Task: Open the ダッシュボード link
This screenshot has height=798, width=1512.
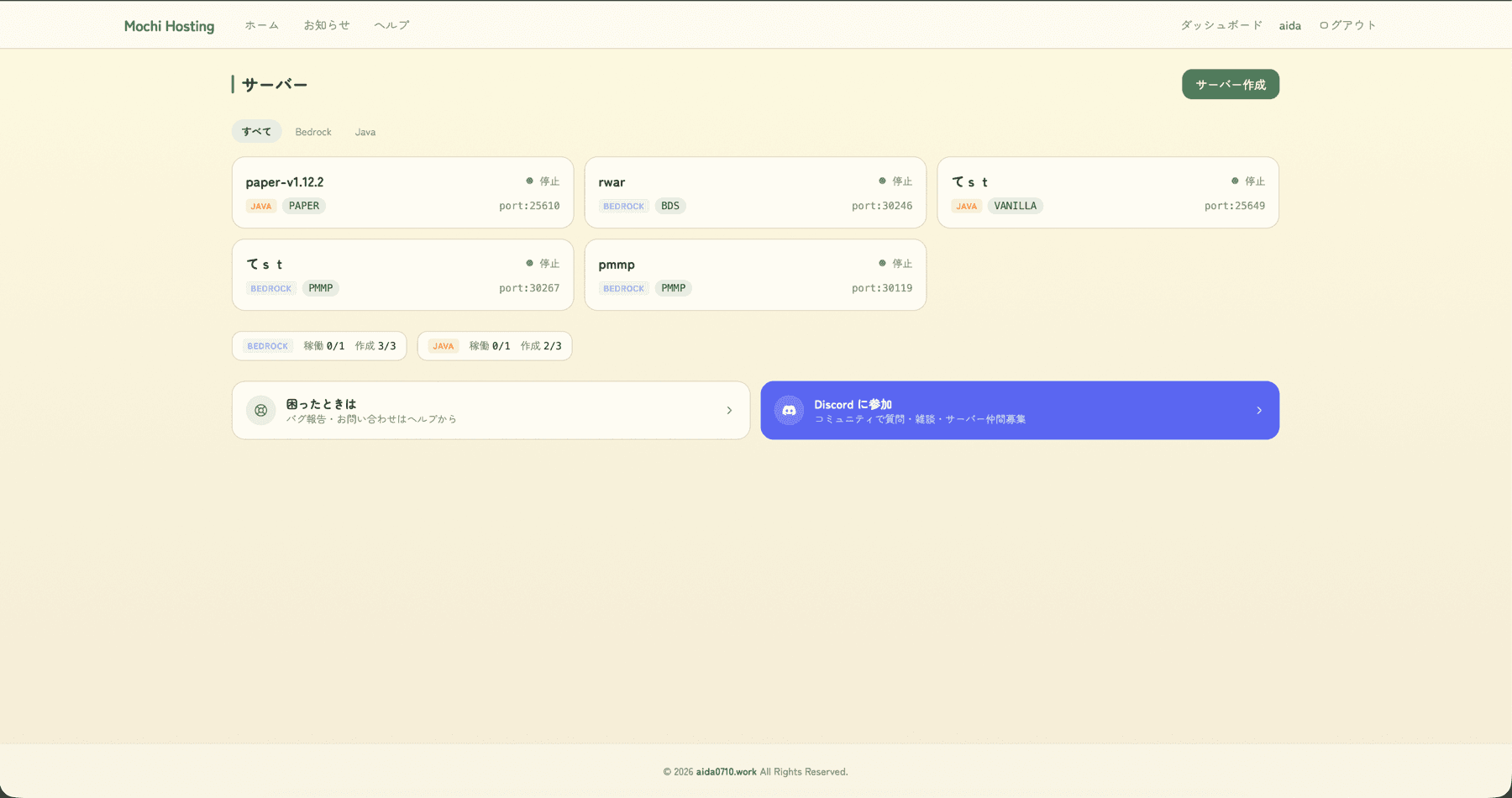Action: pos(1221,25)
